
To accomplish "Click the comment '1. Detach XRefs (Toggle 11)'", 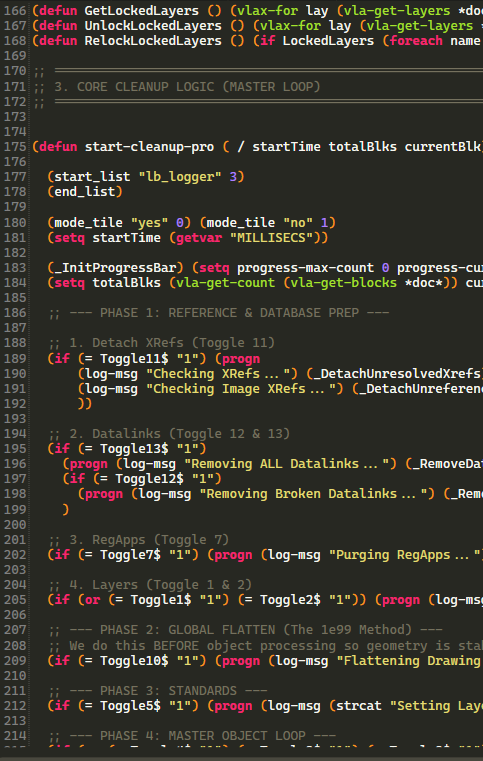I will coord(172,343).
